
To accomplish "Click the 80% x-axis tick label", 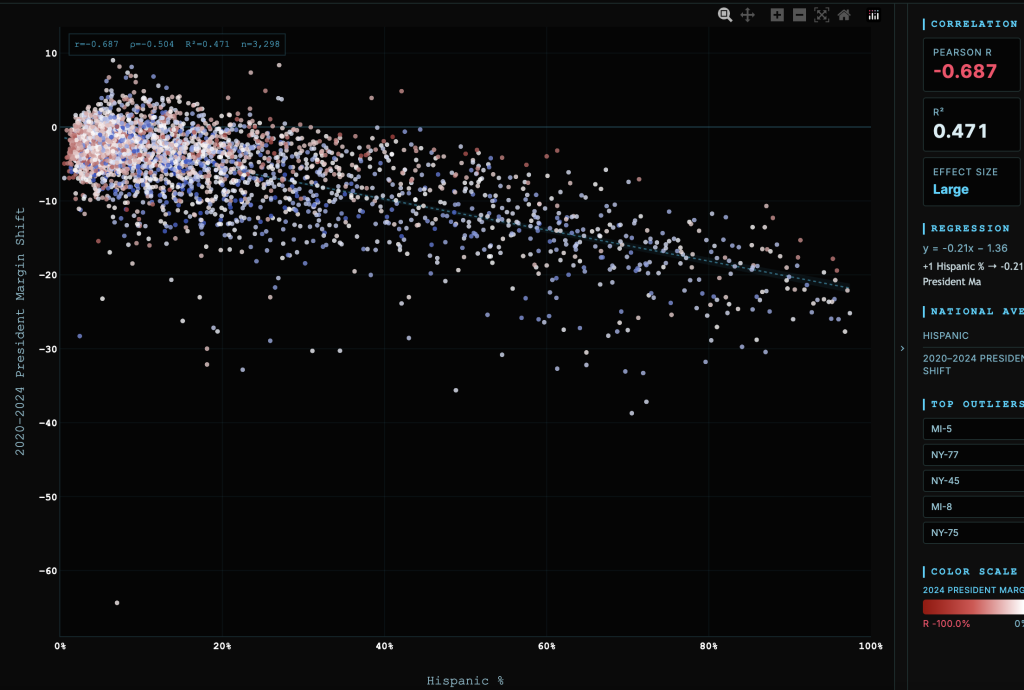I will 709,646.
